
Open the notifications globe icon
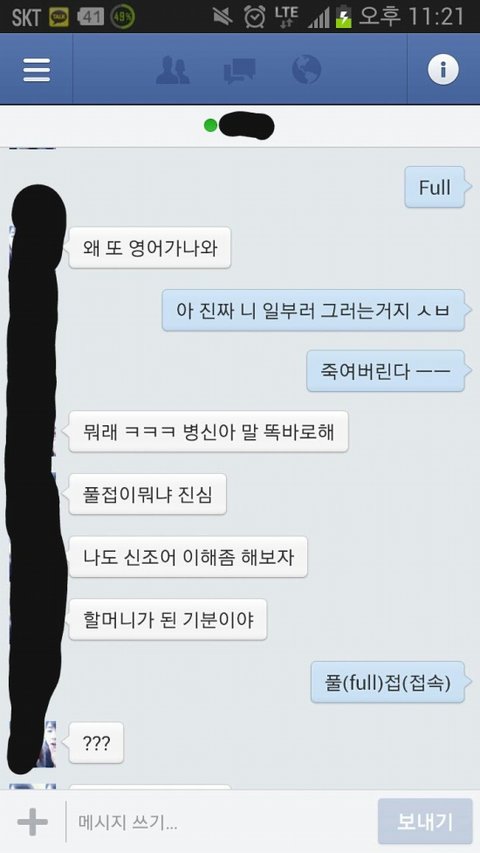(x=306, y=69)
